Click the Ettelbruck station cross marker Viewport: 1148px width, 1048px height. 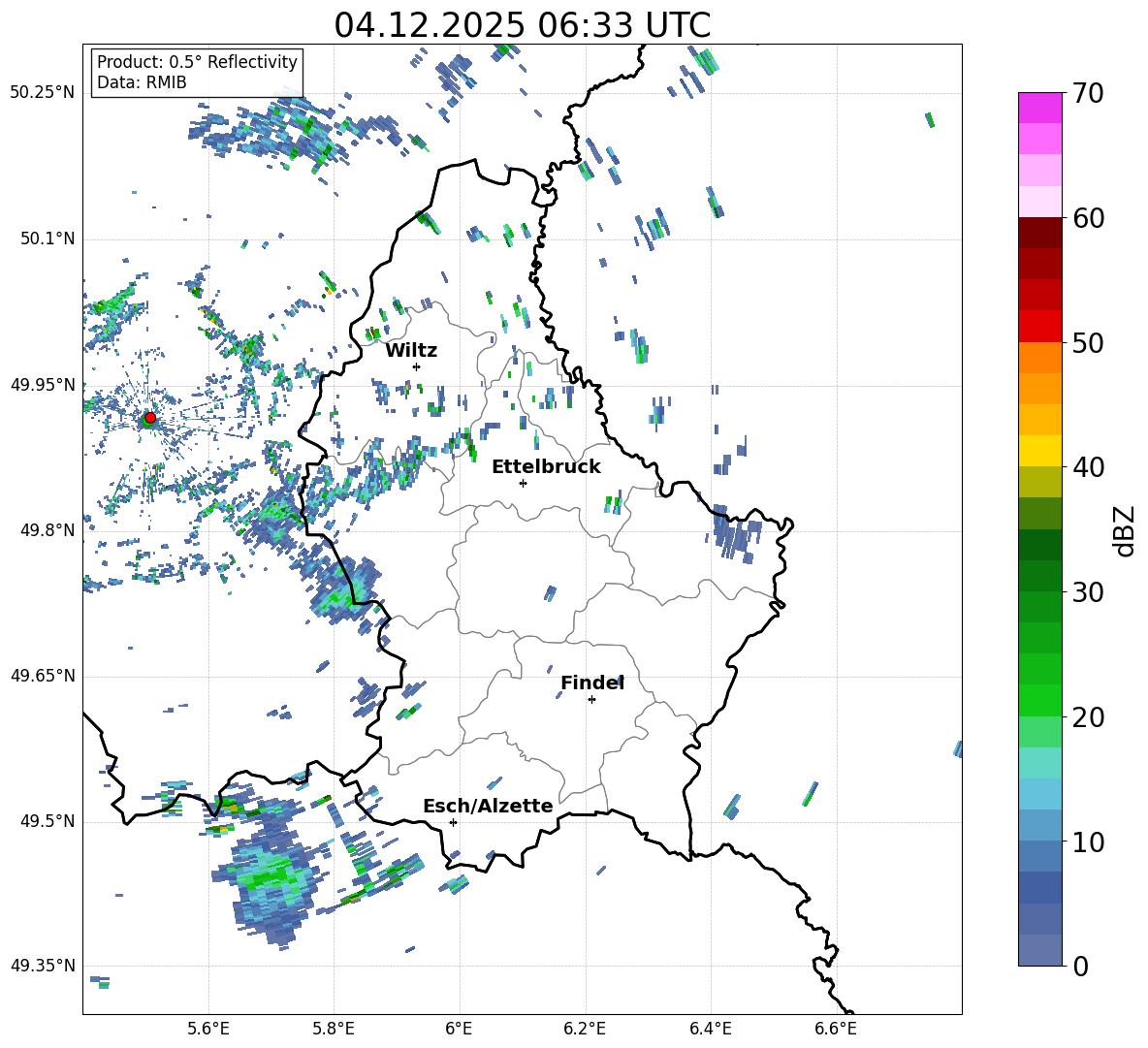[523, 483]
